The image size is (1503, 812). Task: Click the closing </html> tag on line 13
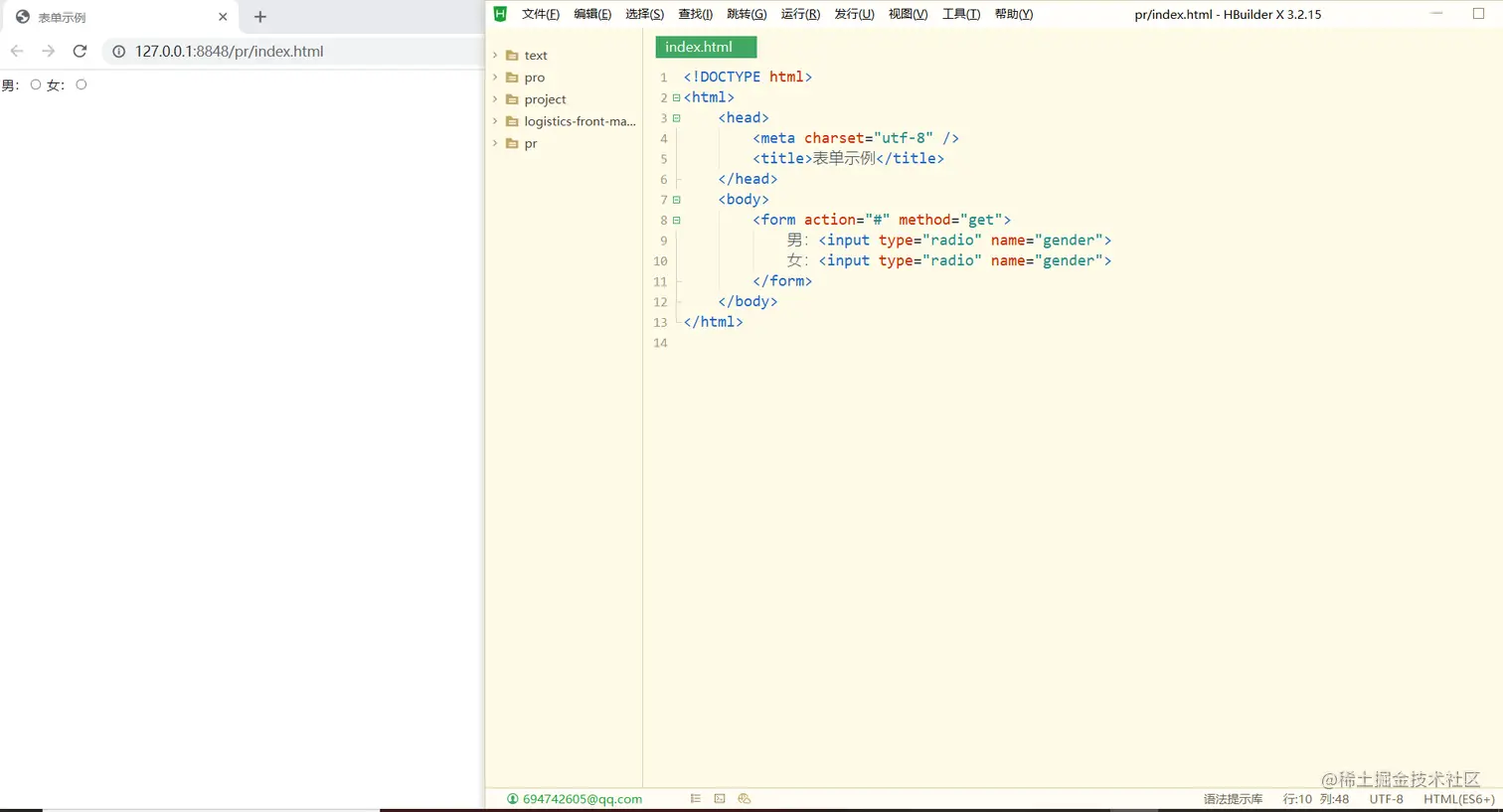coord(714,322)
